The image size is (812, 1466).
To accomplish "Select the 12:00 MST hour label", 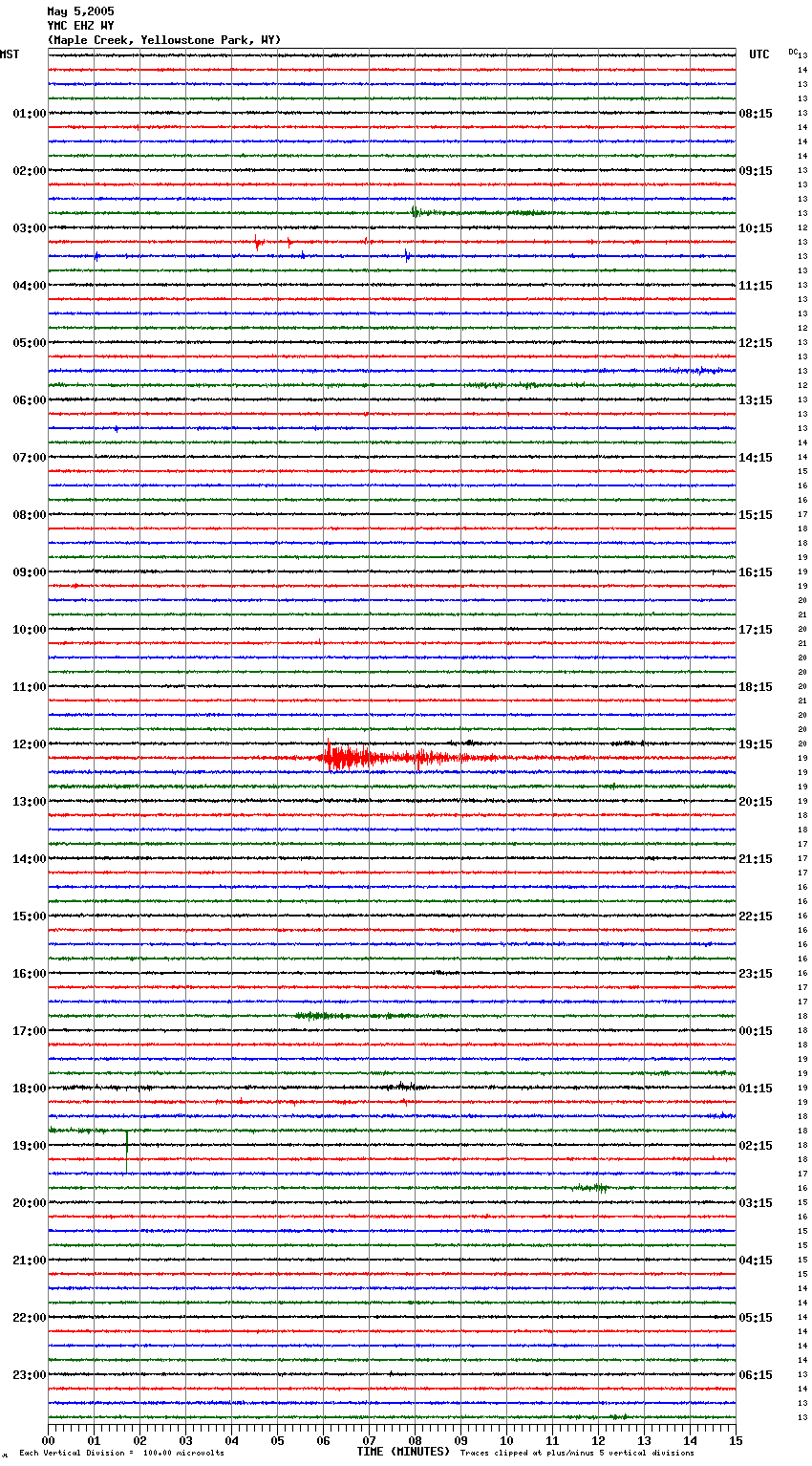I will pyautogui.click(x=30, y=744).
